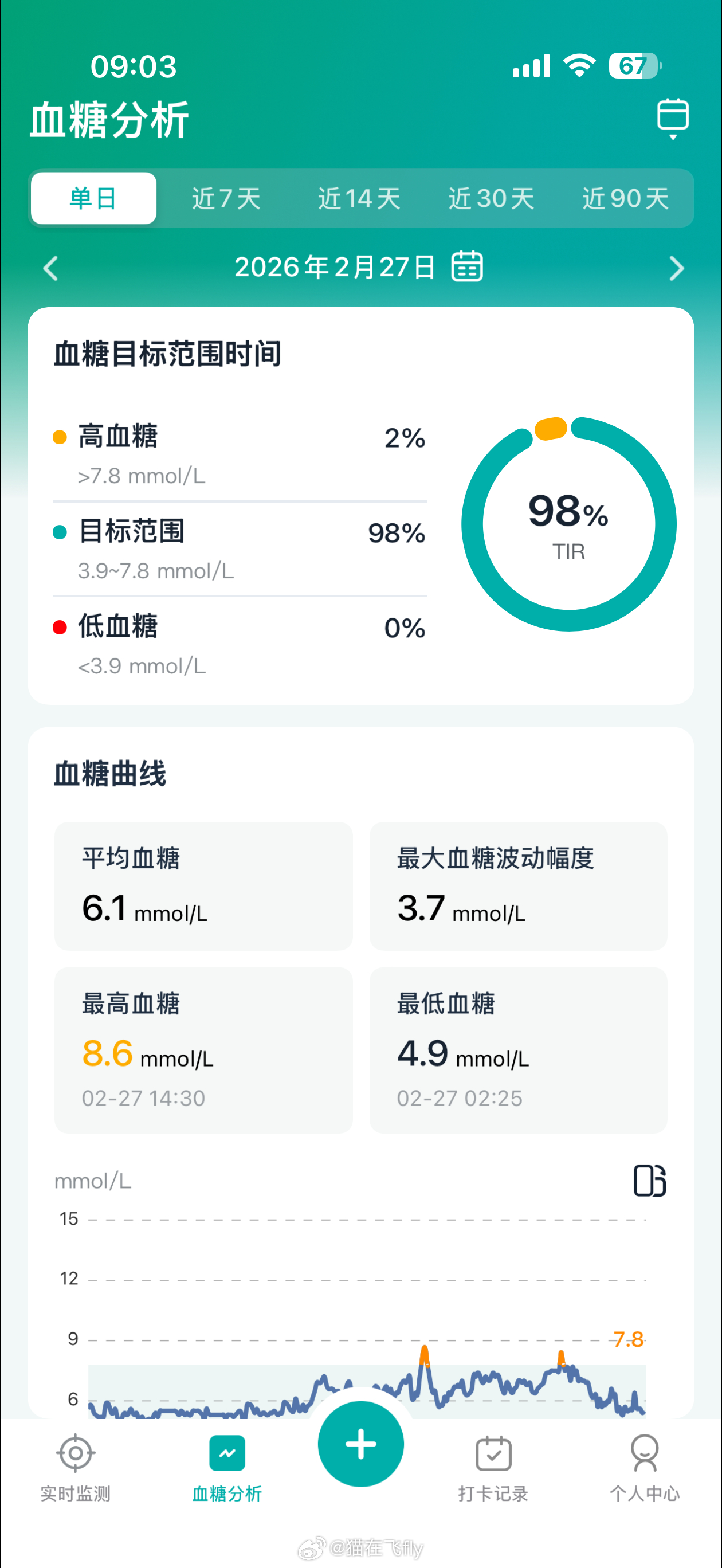Click the orange high-glucose ring segment
Screen dimensions: 722x1568
551,429
